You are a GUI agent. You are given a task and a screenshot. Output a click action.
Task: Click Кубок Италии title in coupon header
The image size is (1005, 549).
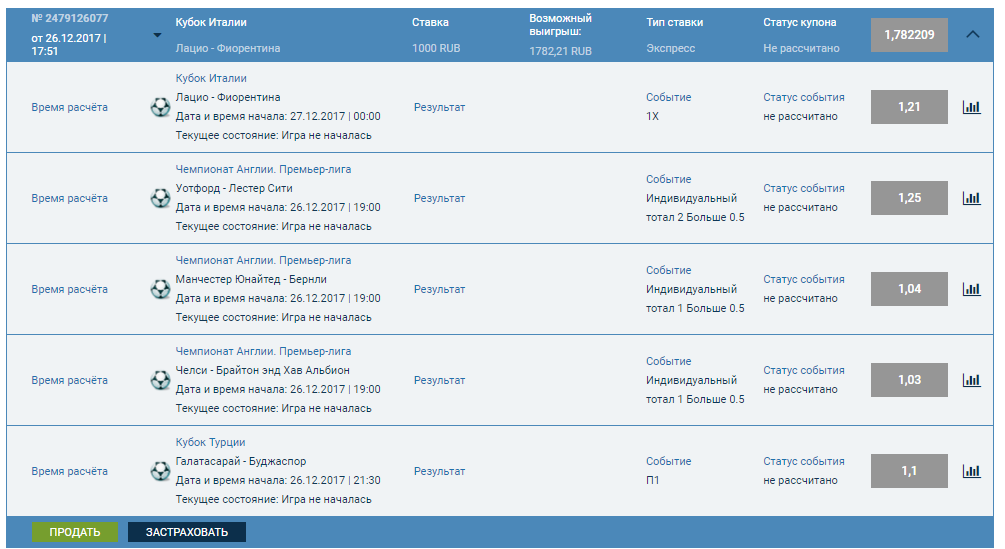point(211,22)
